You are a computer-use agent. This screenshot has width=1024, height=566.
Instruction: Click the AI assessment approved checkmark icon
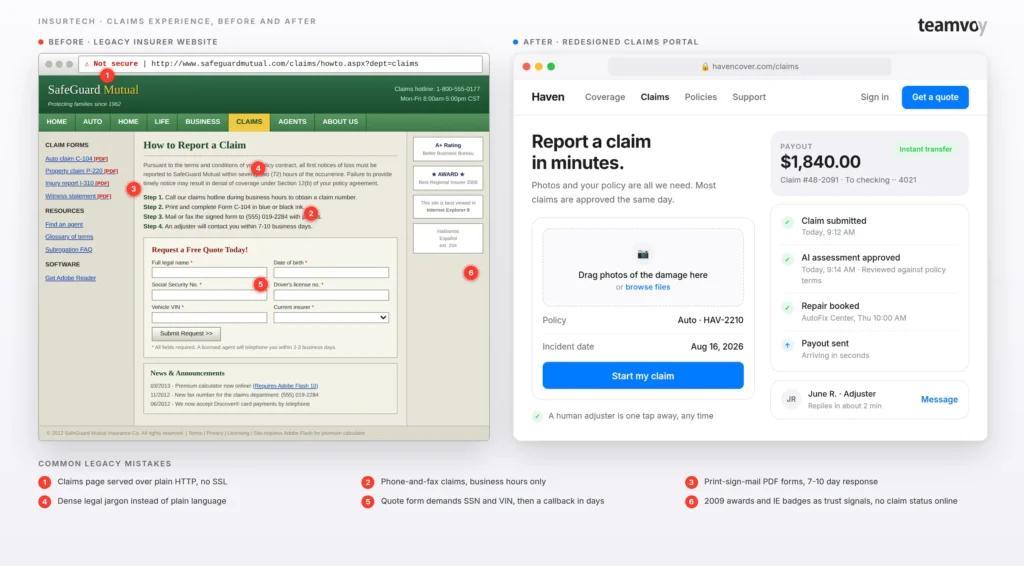(788, 259)
